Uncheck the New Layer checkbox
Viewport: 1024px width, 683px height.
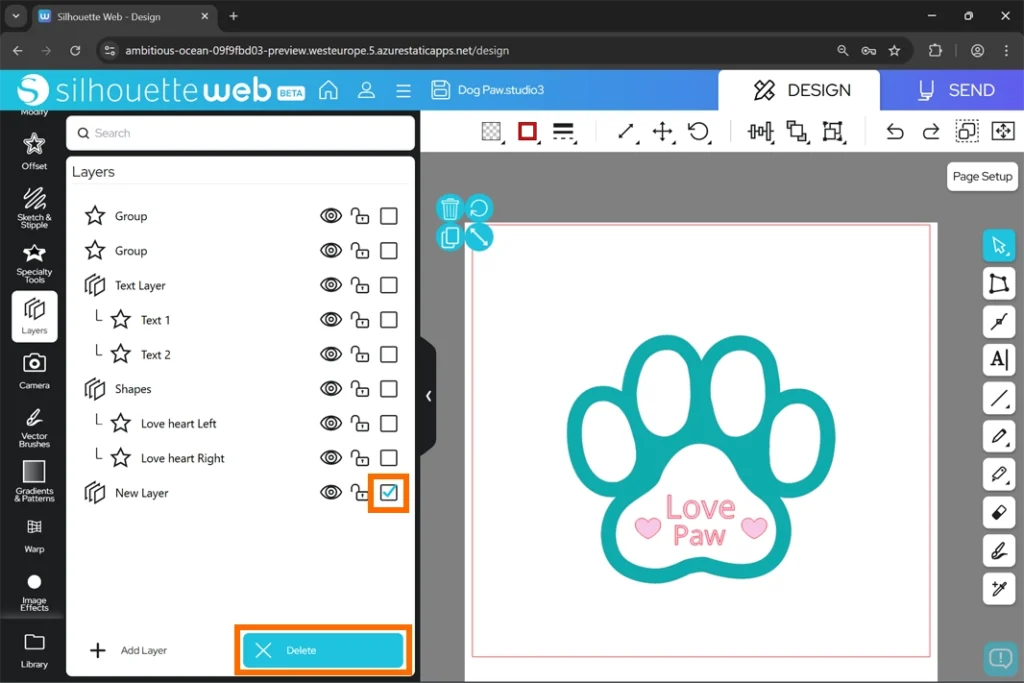[389, 492]
